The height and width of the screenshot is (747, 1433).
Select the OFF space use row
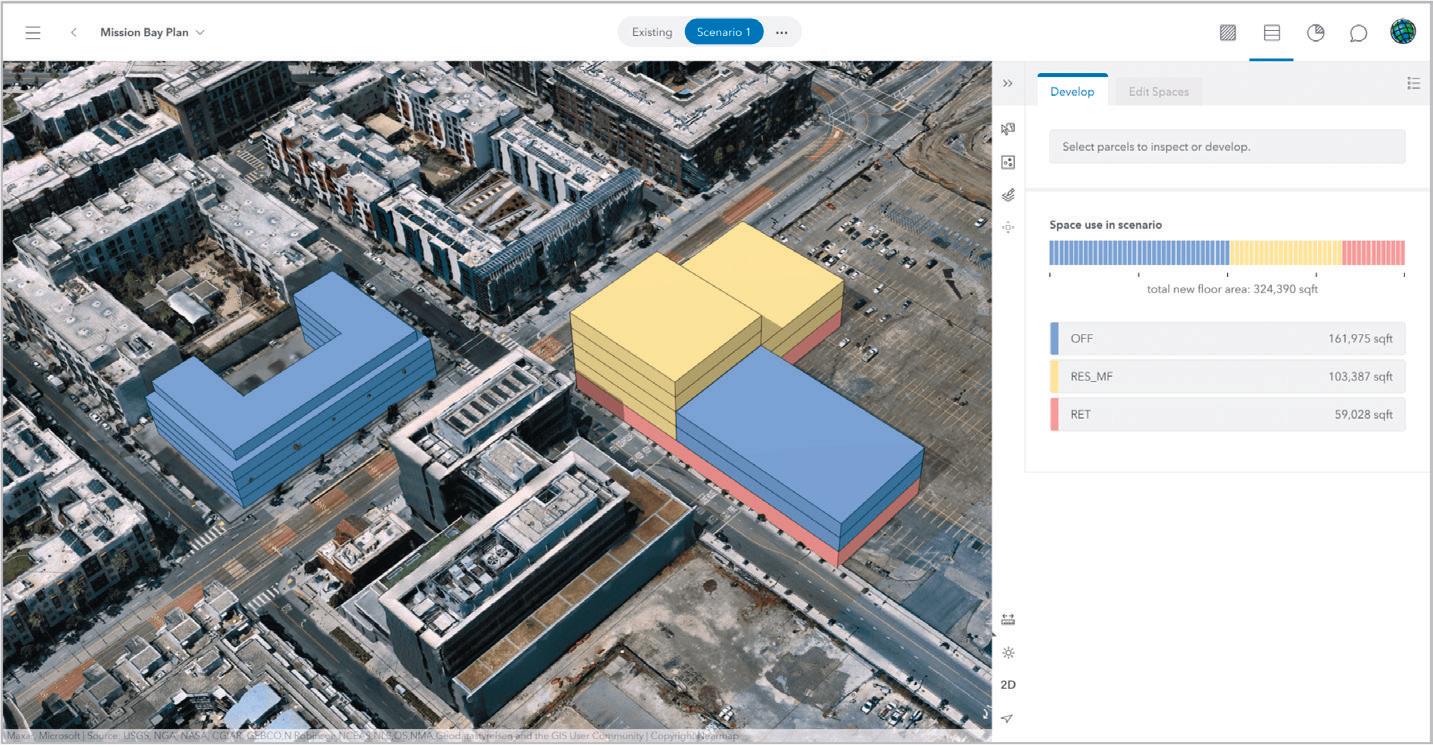pyautogui.click(x=1227, y=338)
